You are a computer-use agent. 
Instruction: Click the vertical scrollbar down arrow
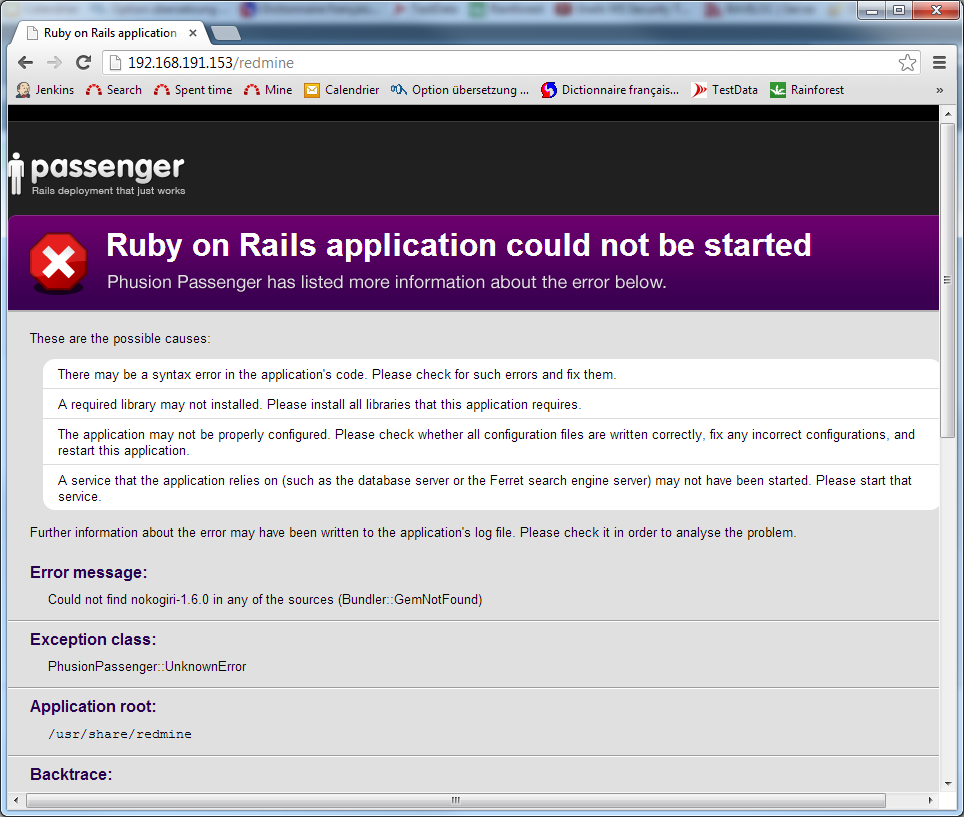(947, 783)
